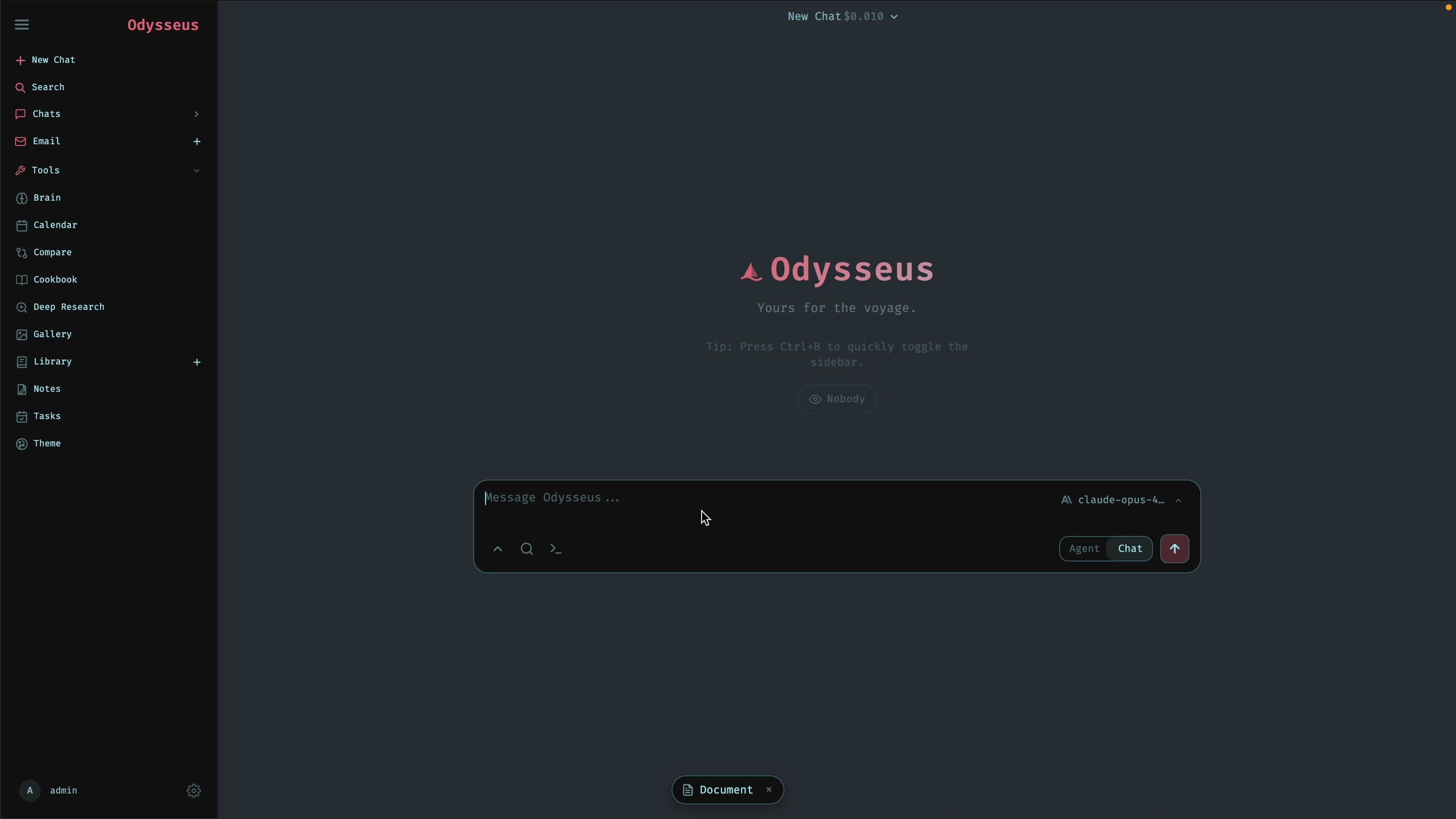Click the sail logo icon
Screen dimensions: 1456x819
click(751, 272)
